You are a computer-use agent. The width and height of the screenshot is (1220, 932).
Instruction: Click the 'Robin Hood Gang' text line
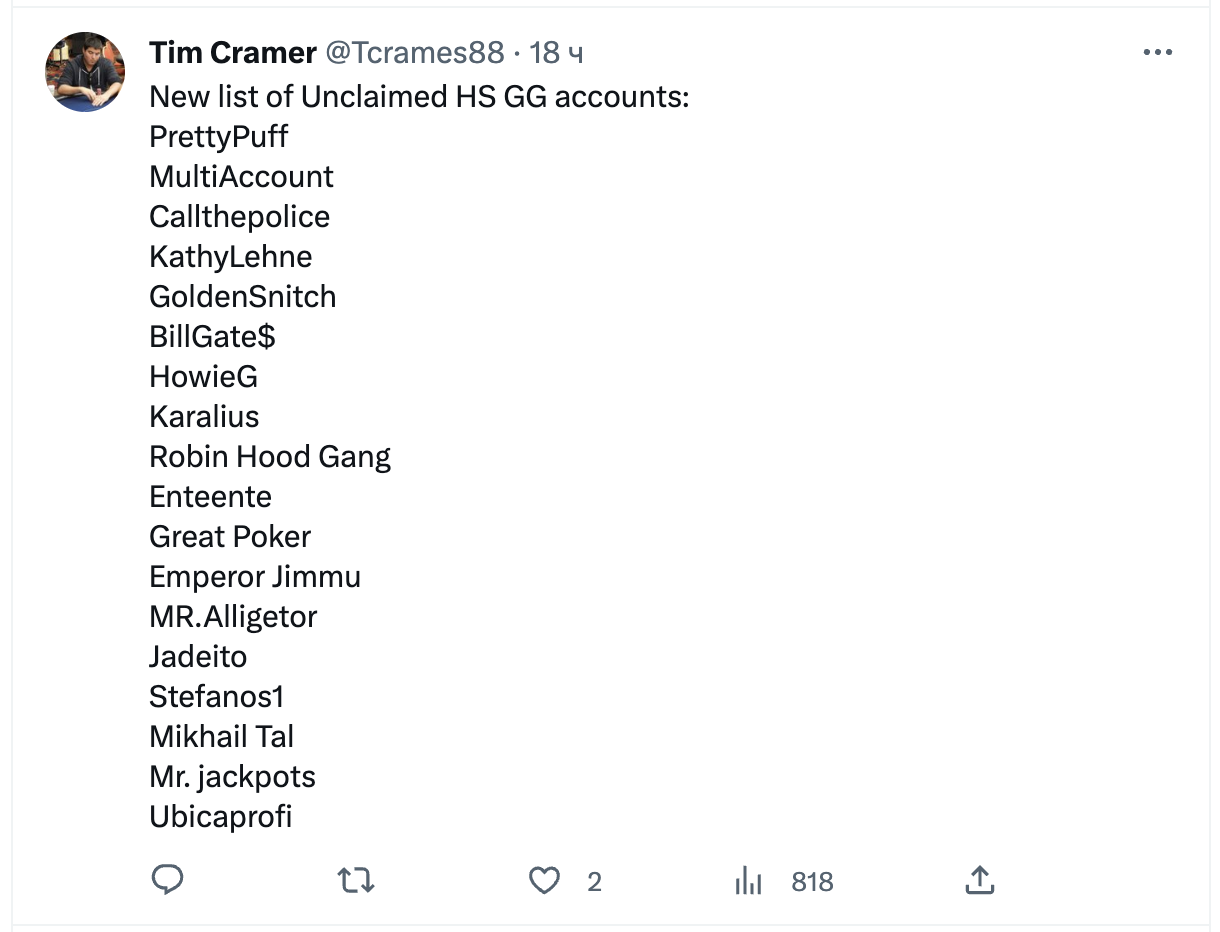[270, 457]
